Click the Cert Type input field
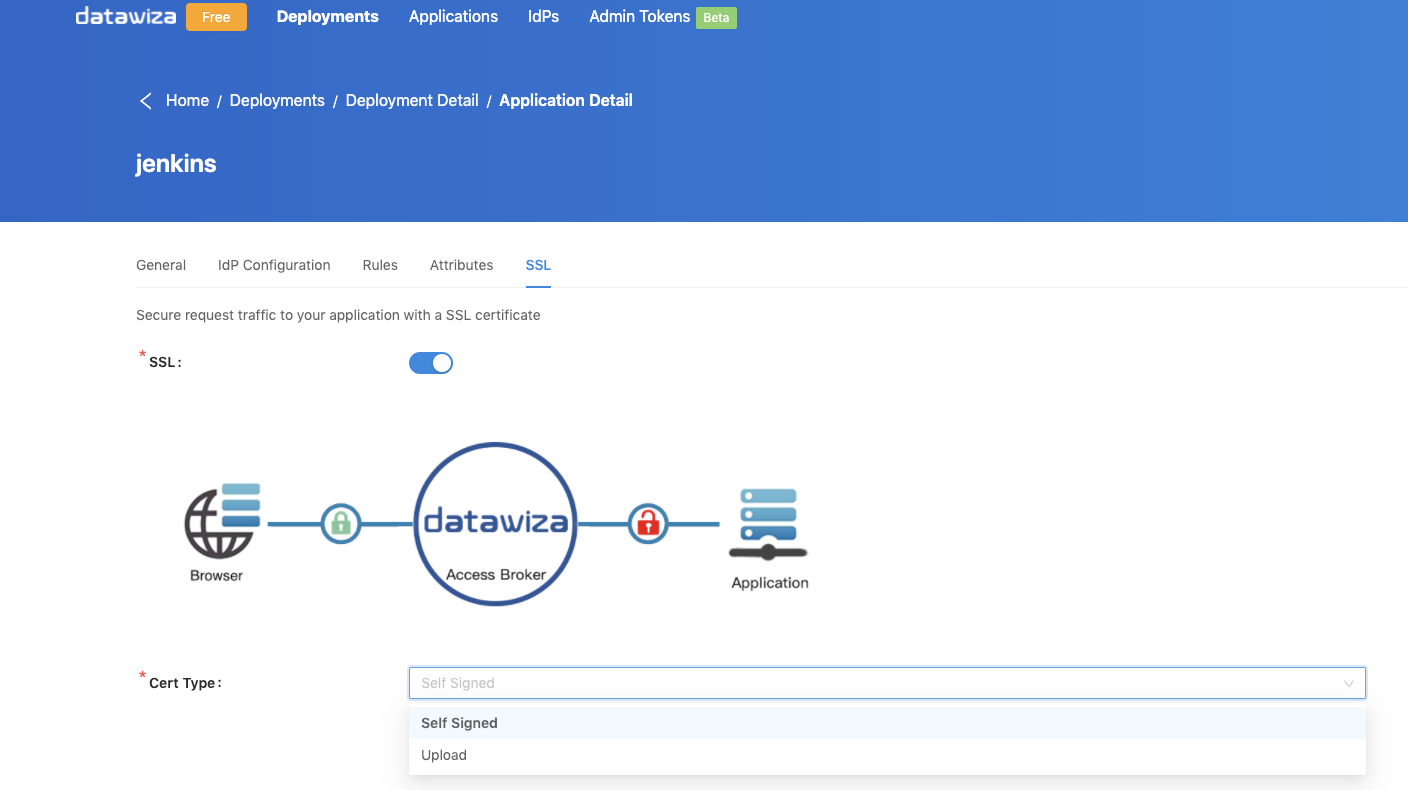Viewport: 1408px width, 790px height. tap(887, 683)
